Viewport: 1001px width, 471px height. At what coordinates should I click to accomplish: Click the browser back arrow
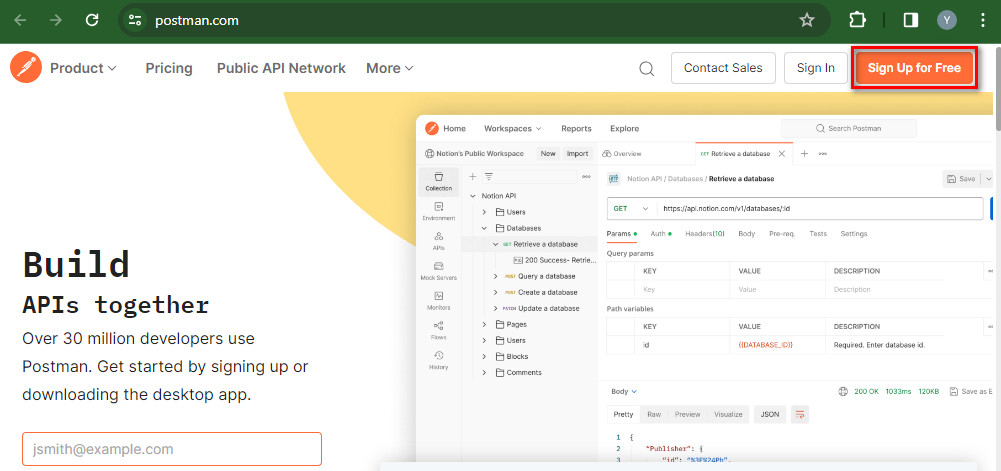pyautogui.click(x=20, y=20)
